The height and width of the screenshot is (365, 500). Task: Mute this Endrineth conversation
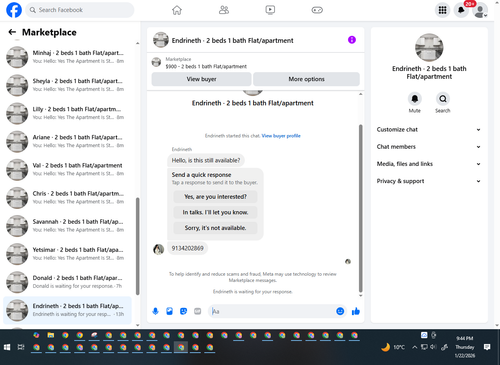415,99
